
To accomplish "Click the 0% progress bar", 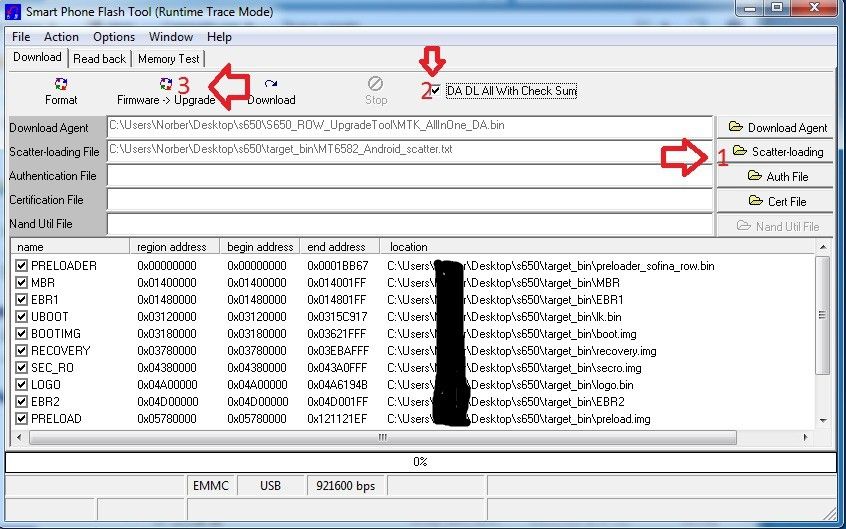I will pos(420,462).
